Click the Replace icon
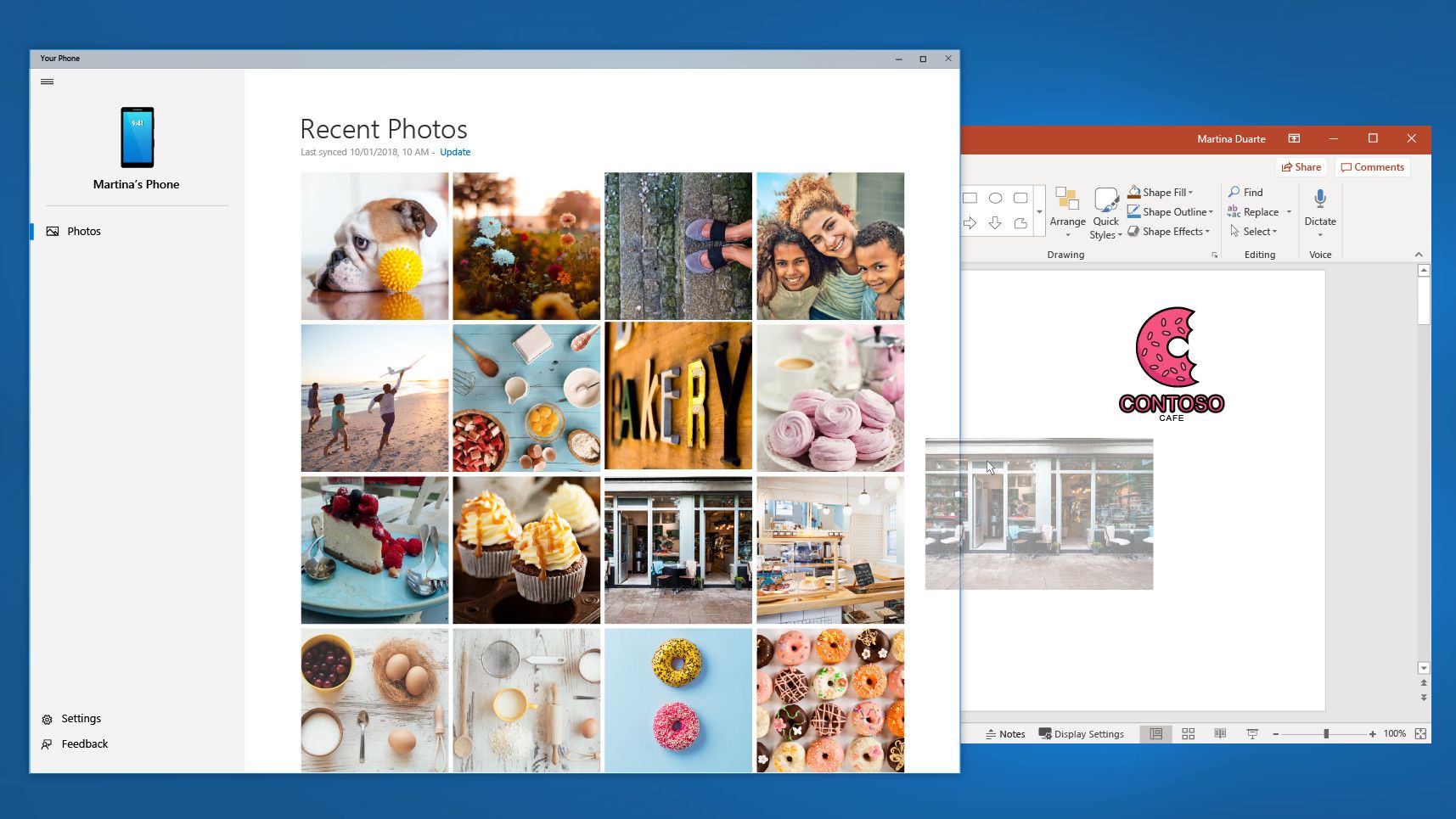 [1237, 211]
